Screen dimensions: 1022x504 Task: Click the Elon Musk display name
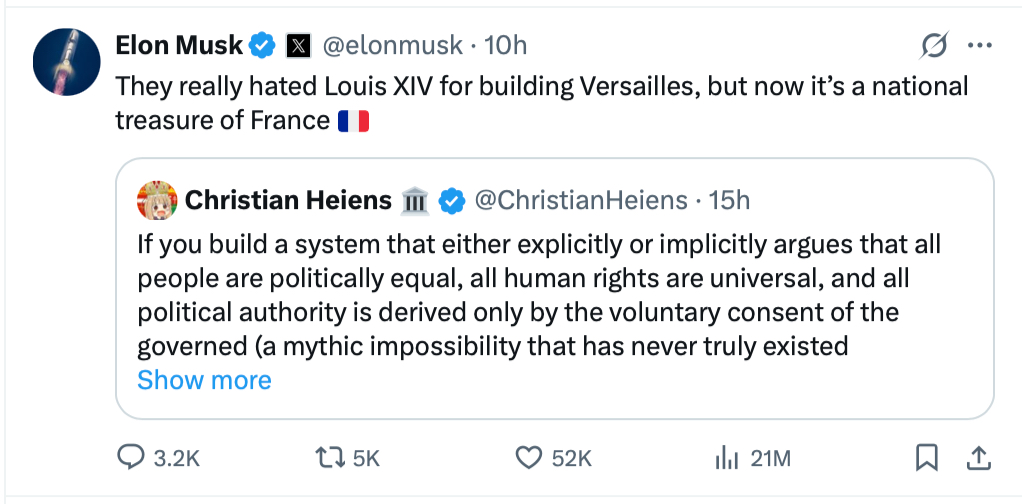(179, 45)
